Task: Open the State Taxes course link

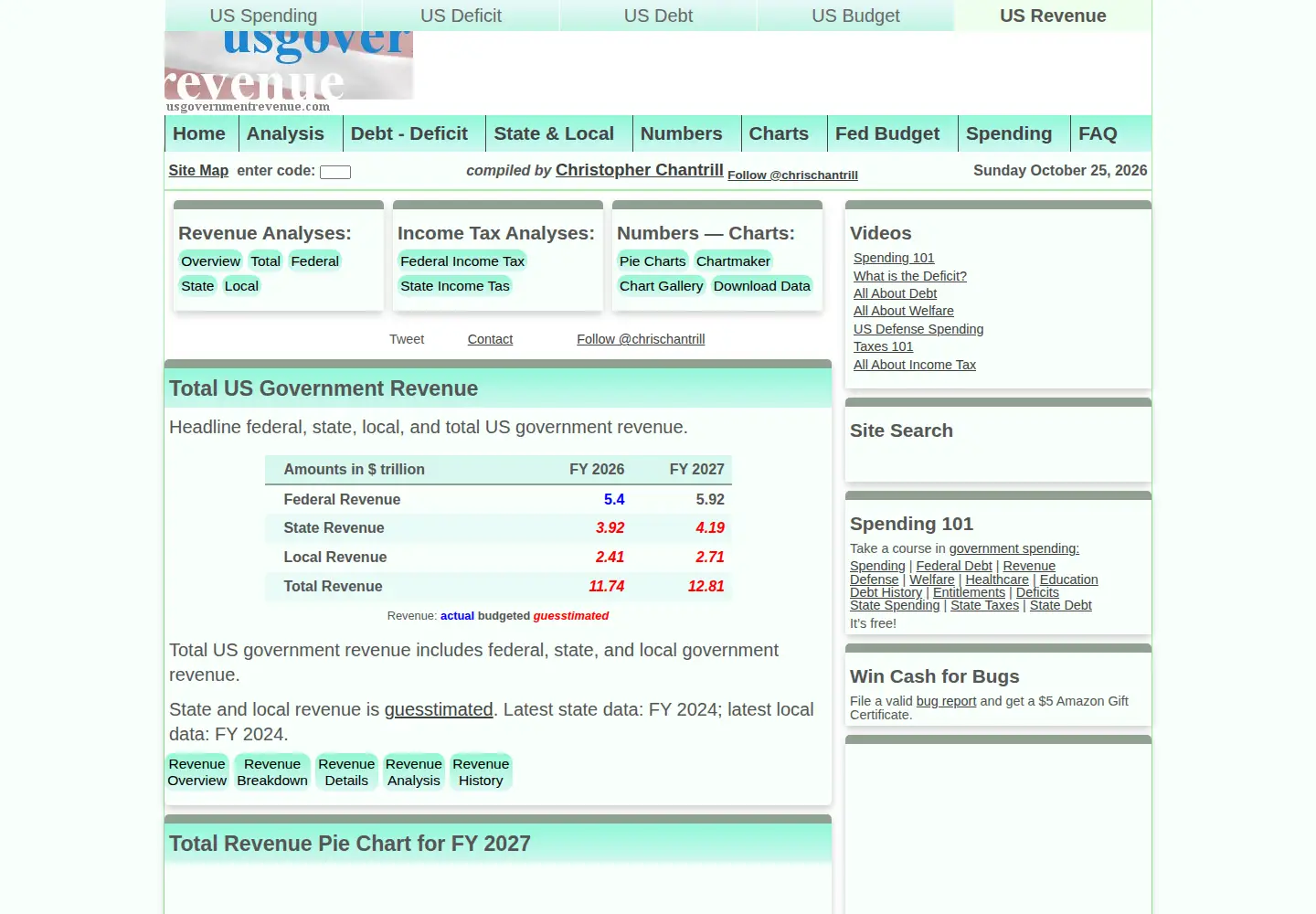Action: coord(984,605)
